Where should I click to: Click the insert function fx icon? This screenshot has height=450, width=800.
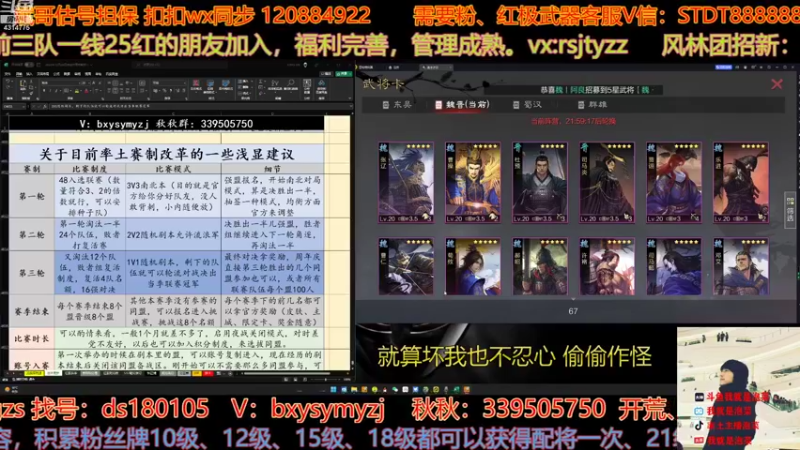pyautogui.click(x=44, y=107)
